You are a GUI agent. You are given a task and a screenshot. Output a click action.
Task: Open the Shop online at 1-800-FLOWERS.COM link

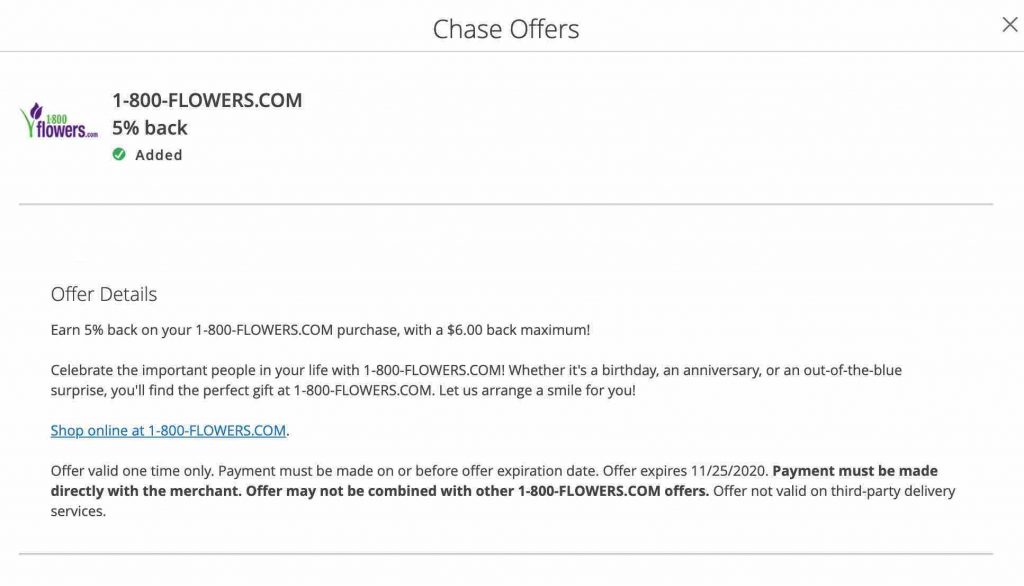[168, 430]
